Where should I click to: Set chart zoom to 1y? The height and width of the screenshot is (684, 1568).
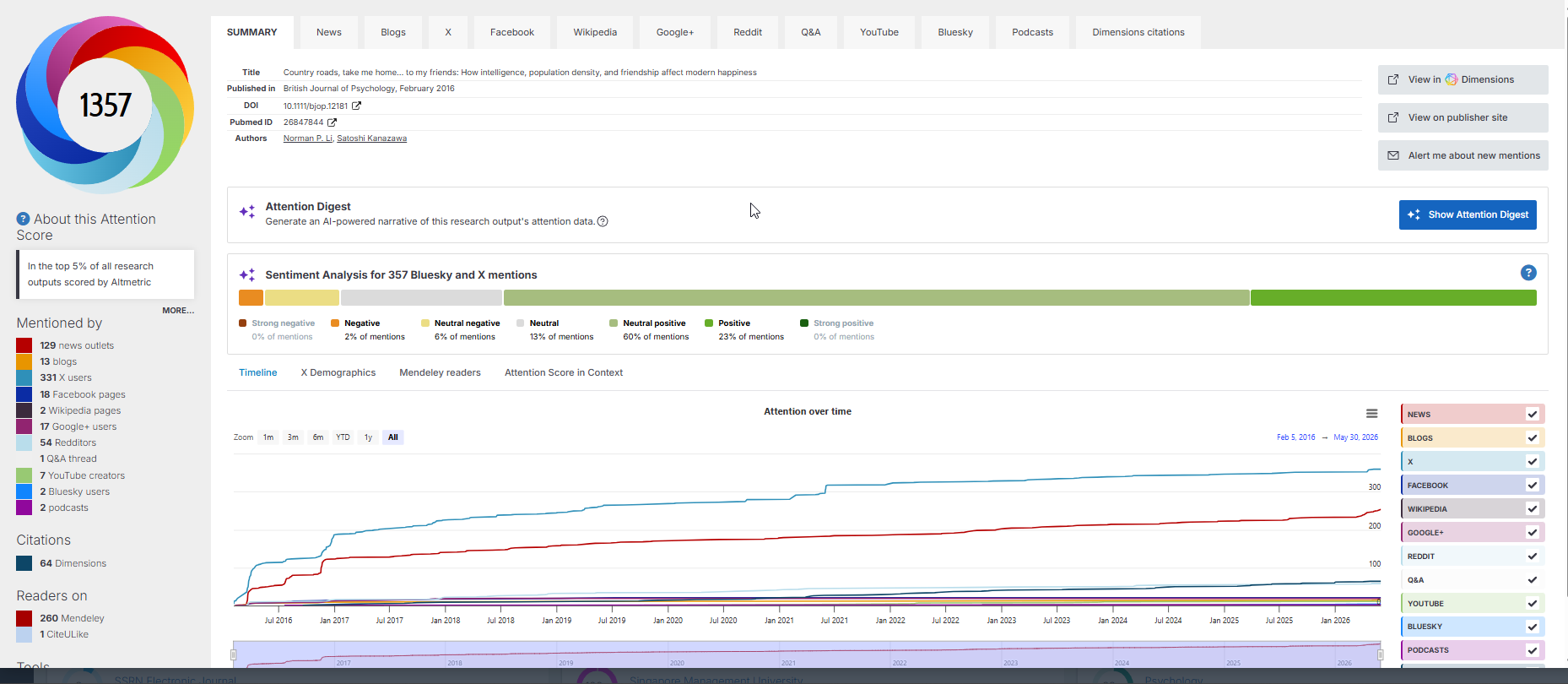tap(368, 437)
